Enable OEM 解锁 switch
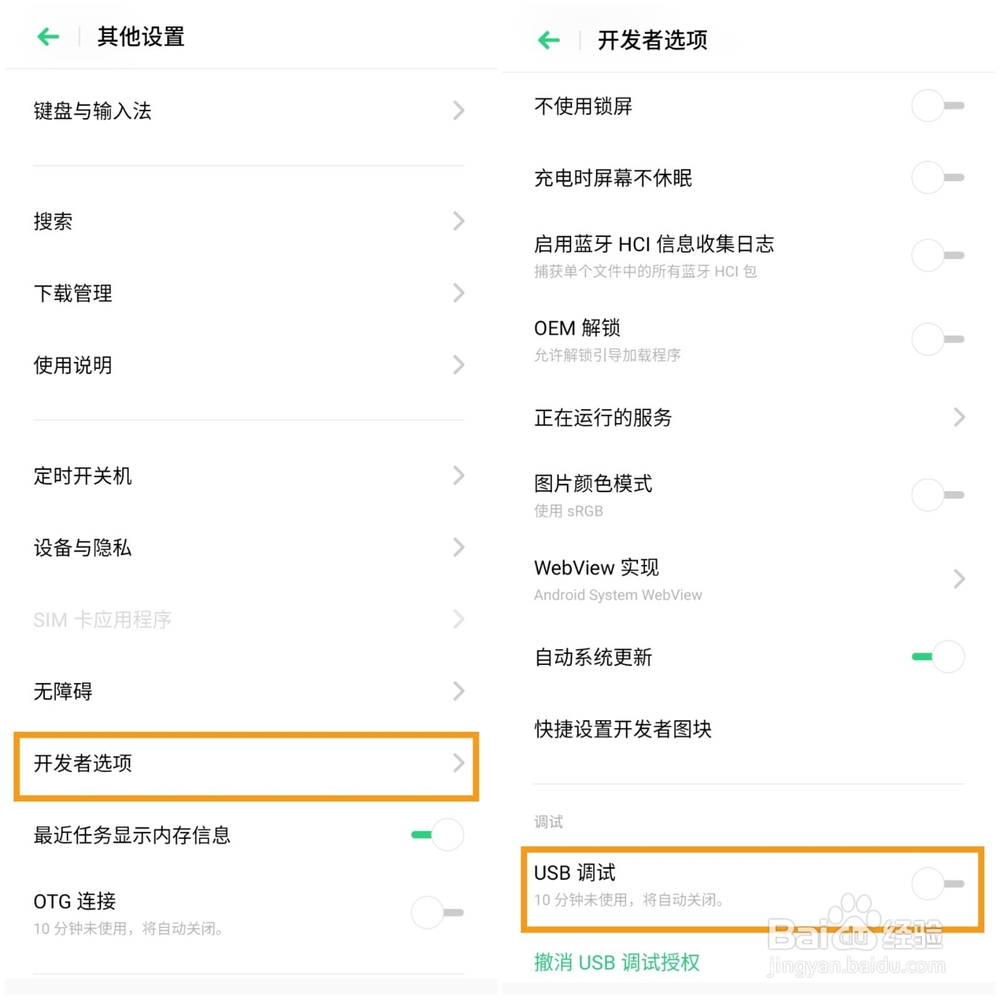This screenshot has width=1000, height=1000. pyautogui.click(x=938, y=339)
